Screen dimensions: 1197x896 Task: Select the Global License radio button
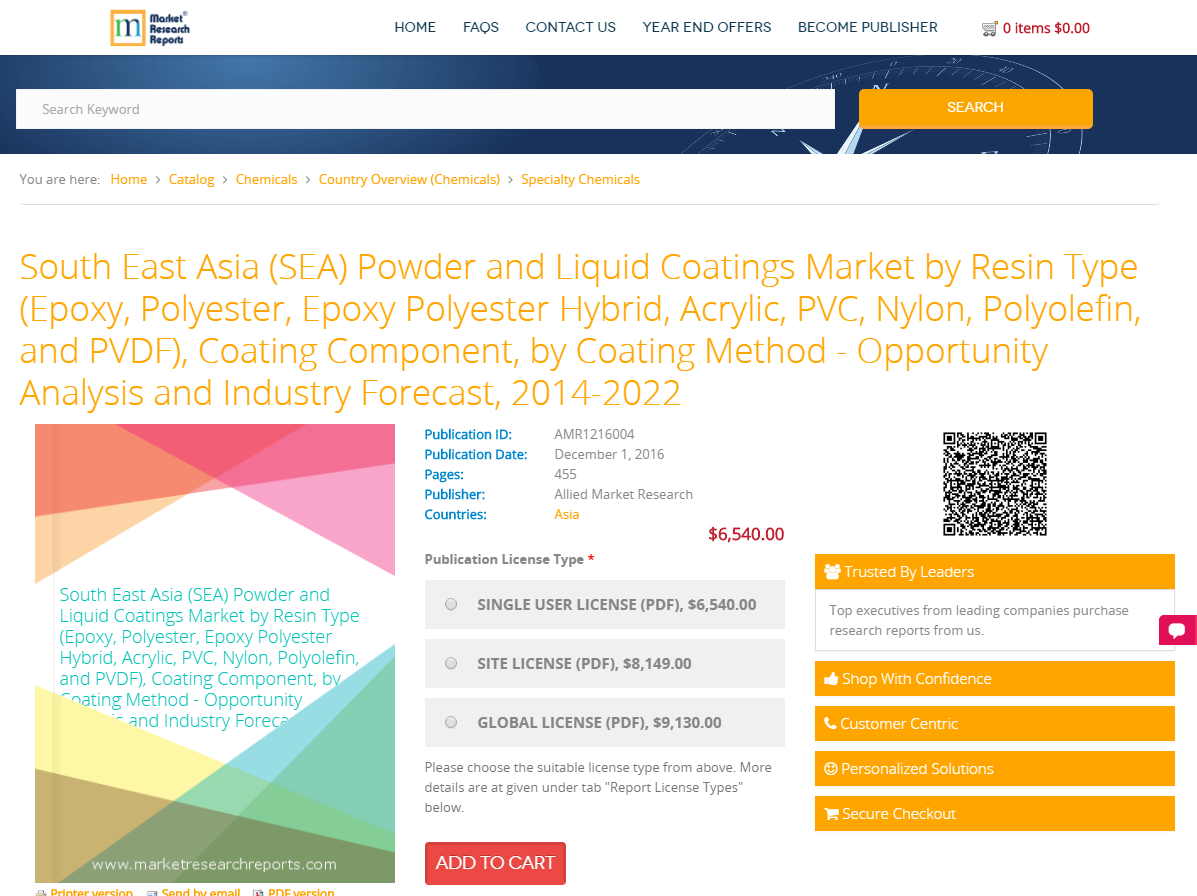click(x=450, y=722)
